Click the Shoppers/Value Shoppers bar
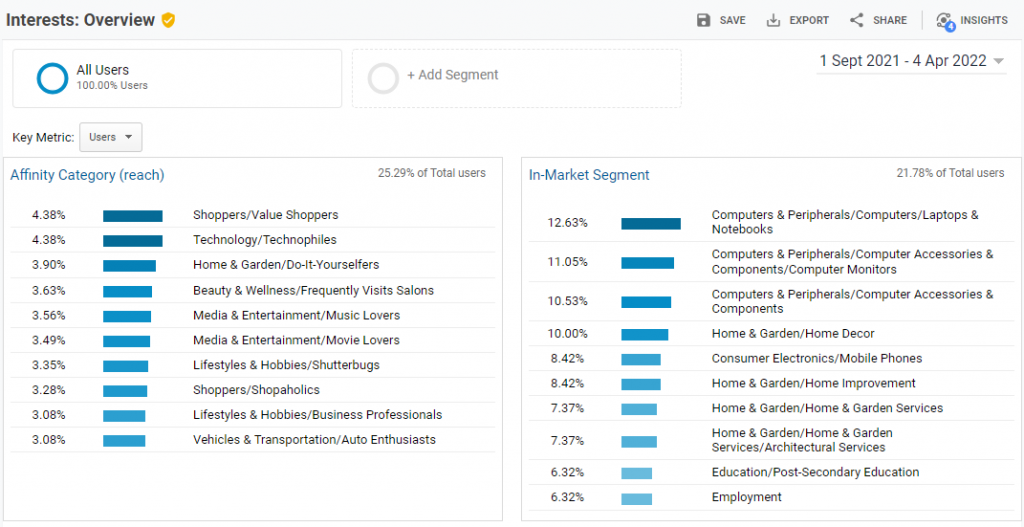Image resolution: width=1024 pixels, height=527 pixels. [x=132, y=215]
